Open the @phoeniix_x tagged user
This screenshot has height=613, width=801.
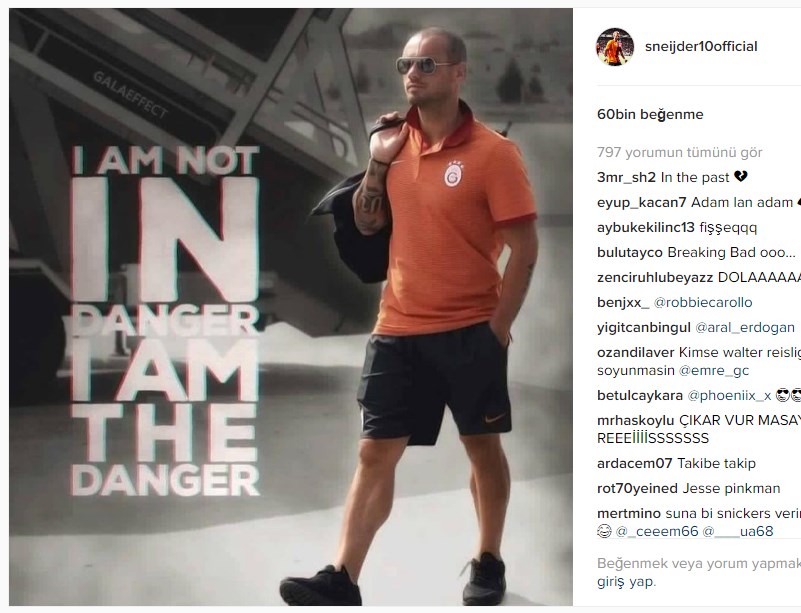click(729, 395)
